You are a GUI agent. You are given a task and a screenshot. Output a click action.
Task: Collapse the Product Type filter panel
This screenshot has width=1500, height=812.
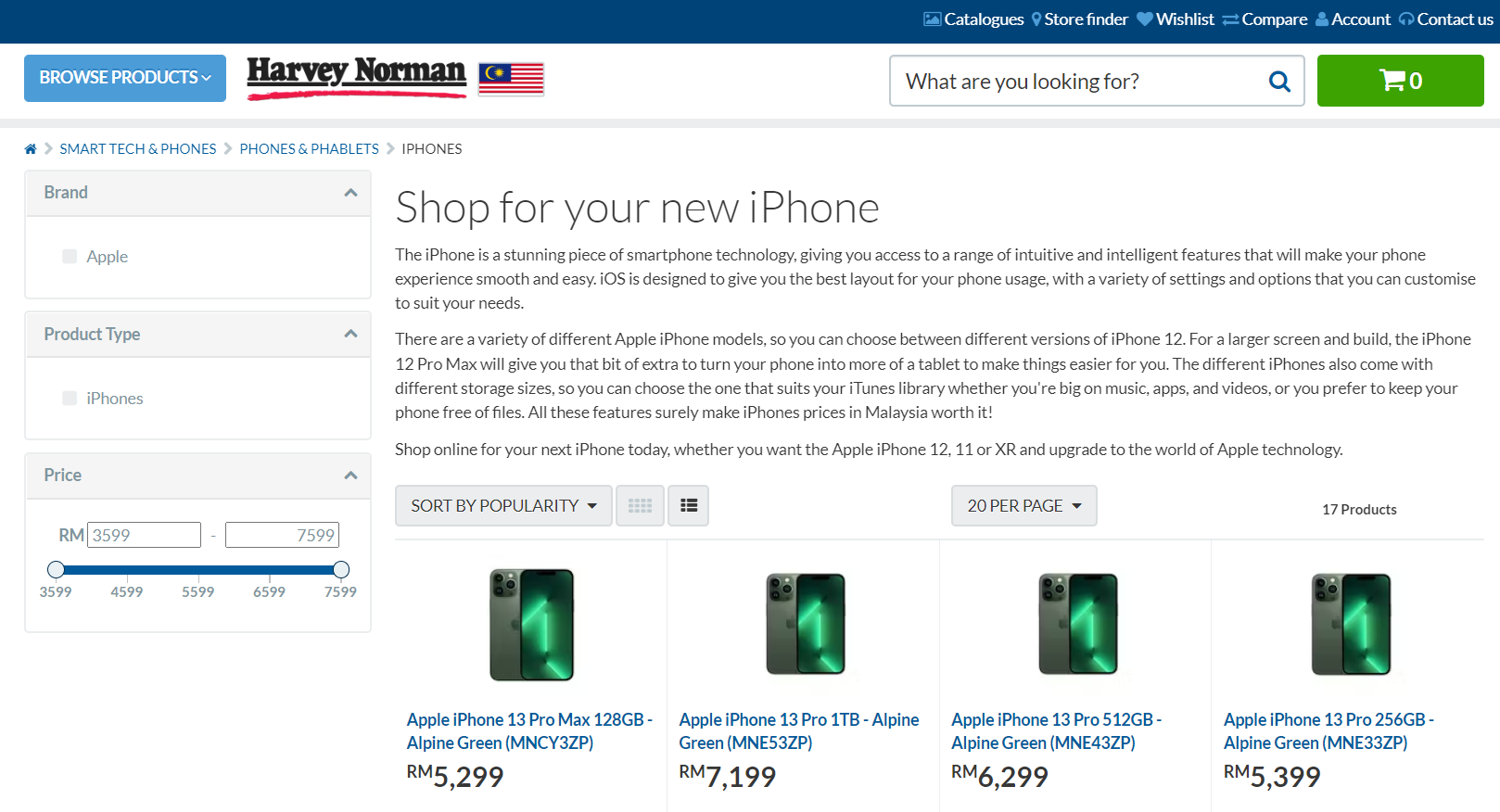pos(350,334)
